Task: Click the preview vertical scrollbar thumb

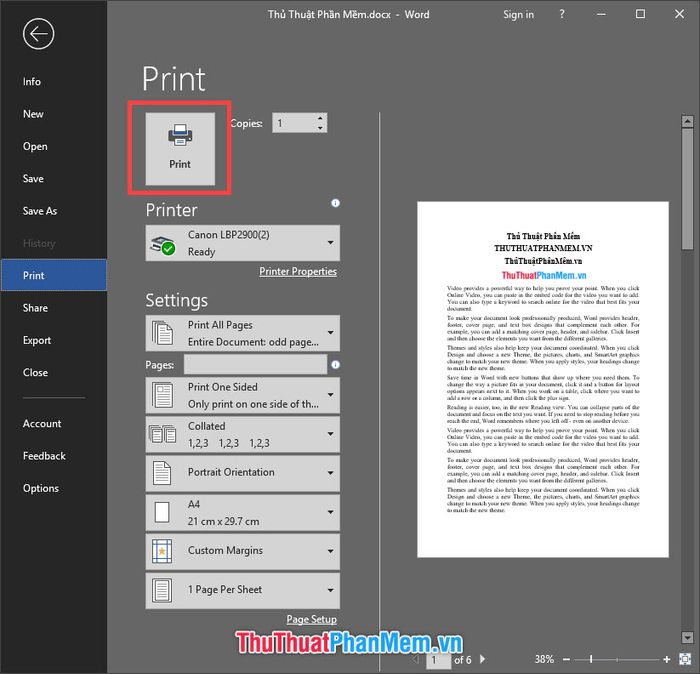Action: [687, 189]
